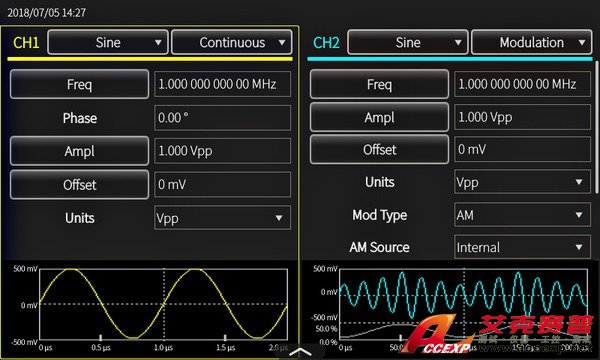
Task: Open CH1 Units Vpp dropdown
Action: click(x=222, y=218)
